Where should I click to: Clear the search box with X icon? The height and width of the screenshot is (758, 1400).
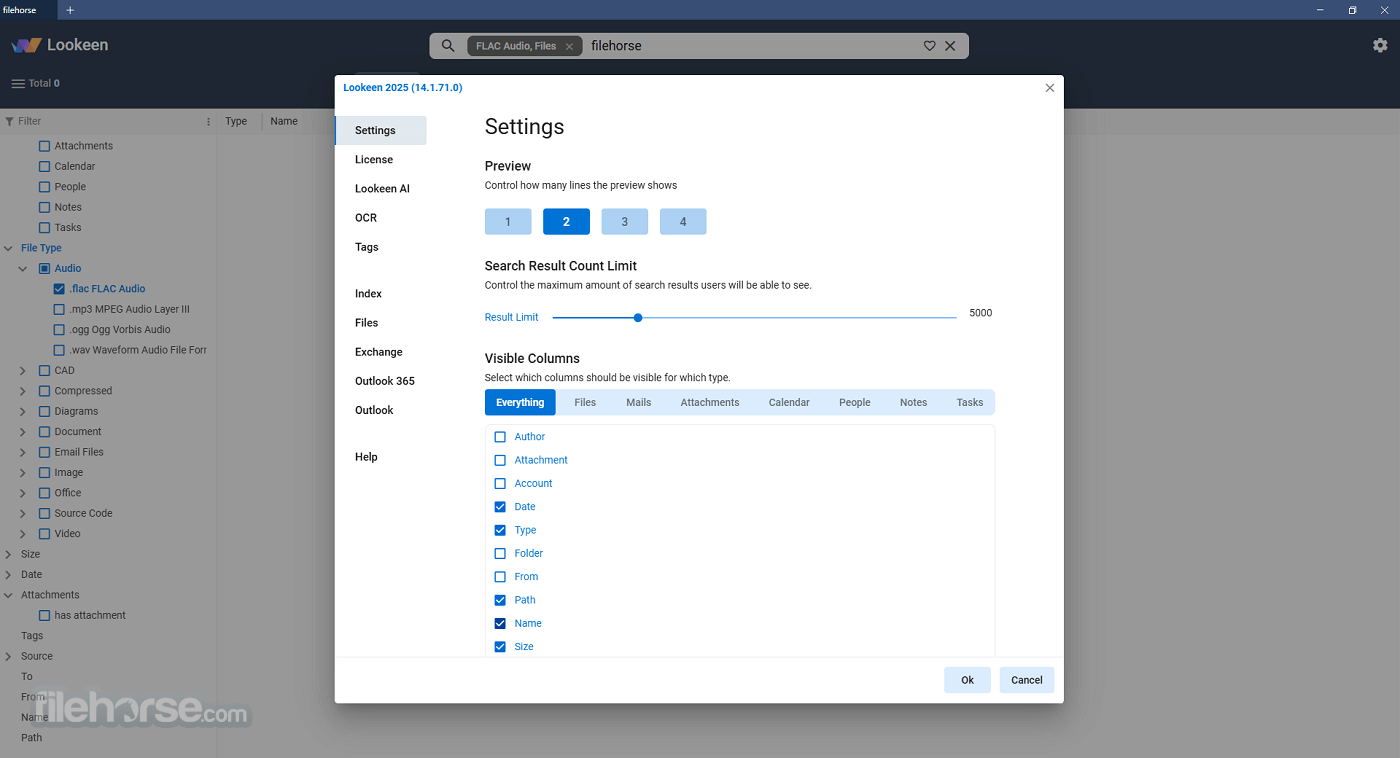point(950,46)
